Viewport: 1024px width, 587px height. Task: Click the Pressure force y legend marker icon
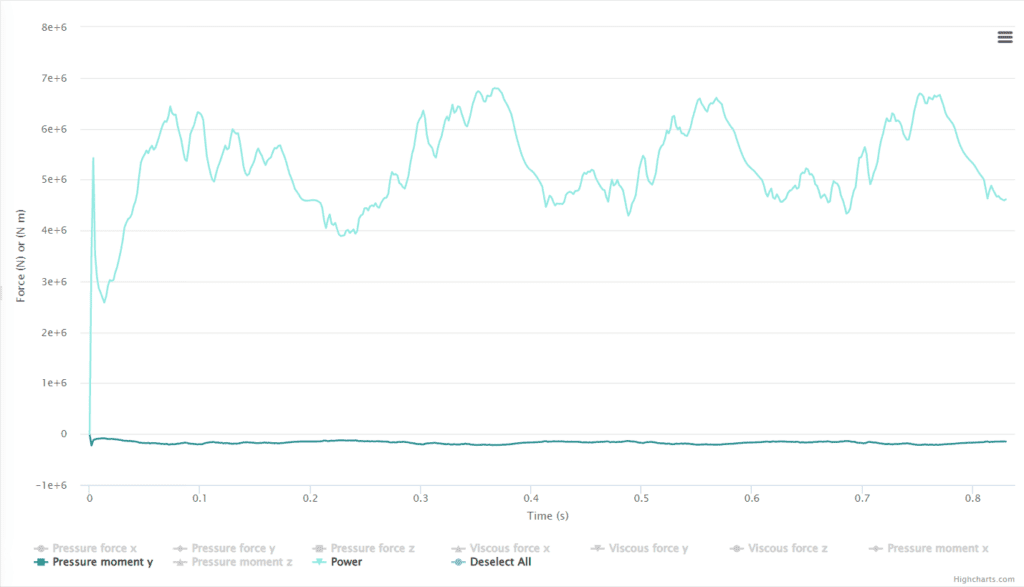click(179, 548)
